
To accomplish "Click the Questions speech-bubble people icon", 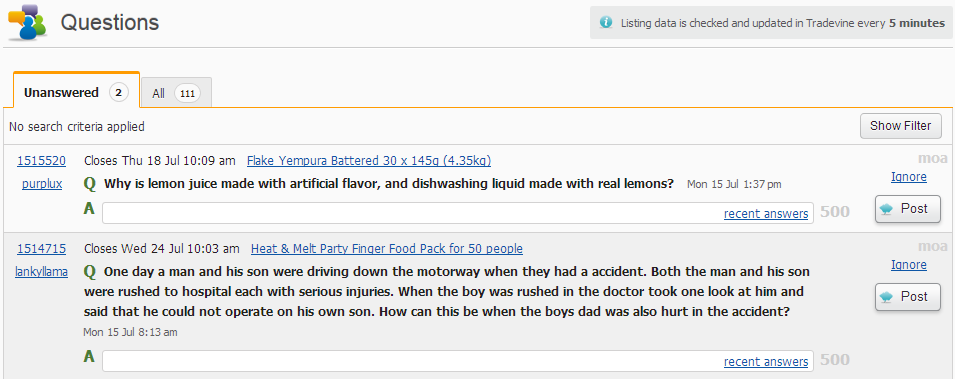I will 27,23.
